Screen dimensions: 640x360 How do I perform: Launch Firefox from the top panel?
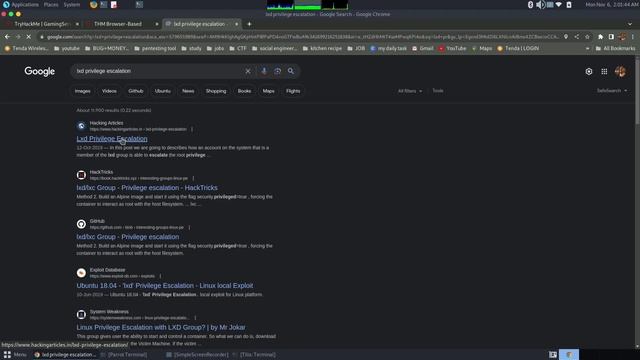point(93,5)
